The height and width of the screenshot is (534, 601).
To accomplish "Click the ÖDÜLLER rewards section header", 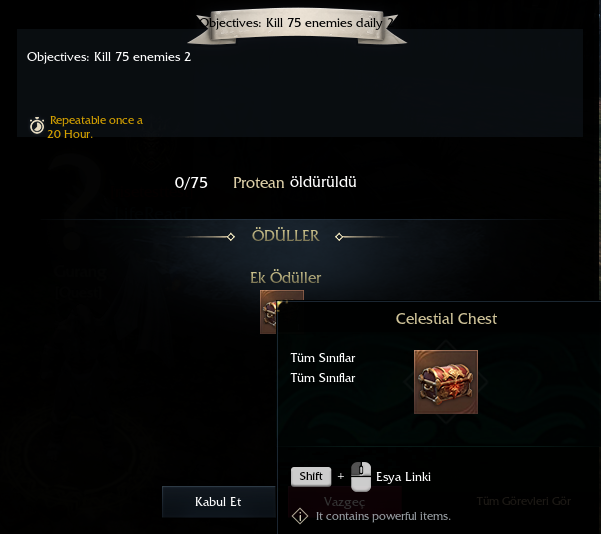I will point(285,236).
